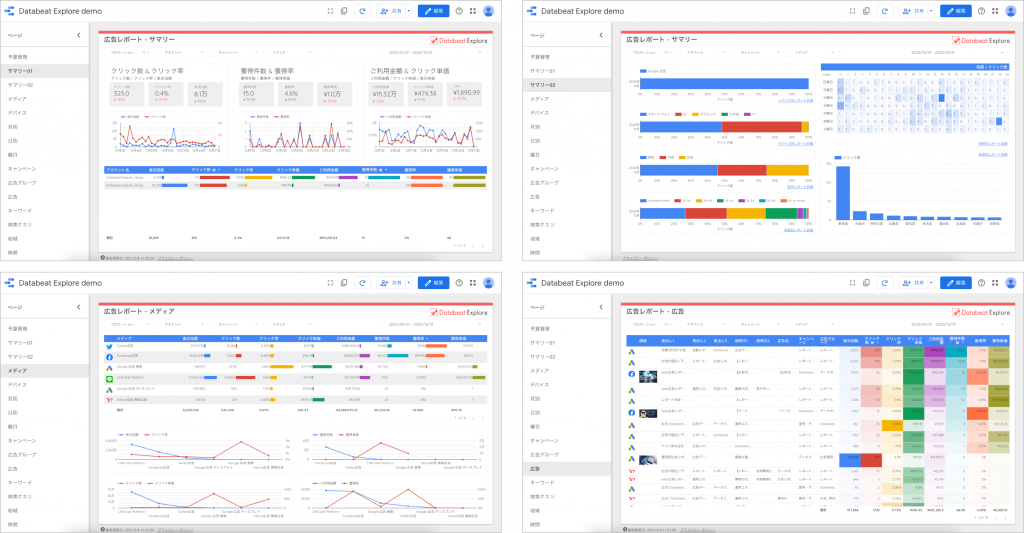This screenshot has height=533, width=1024.
Task: Open アカウント filter in the メディア report
Action: 184,324
